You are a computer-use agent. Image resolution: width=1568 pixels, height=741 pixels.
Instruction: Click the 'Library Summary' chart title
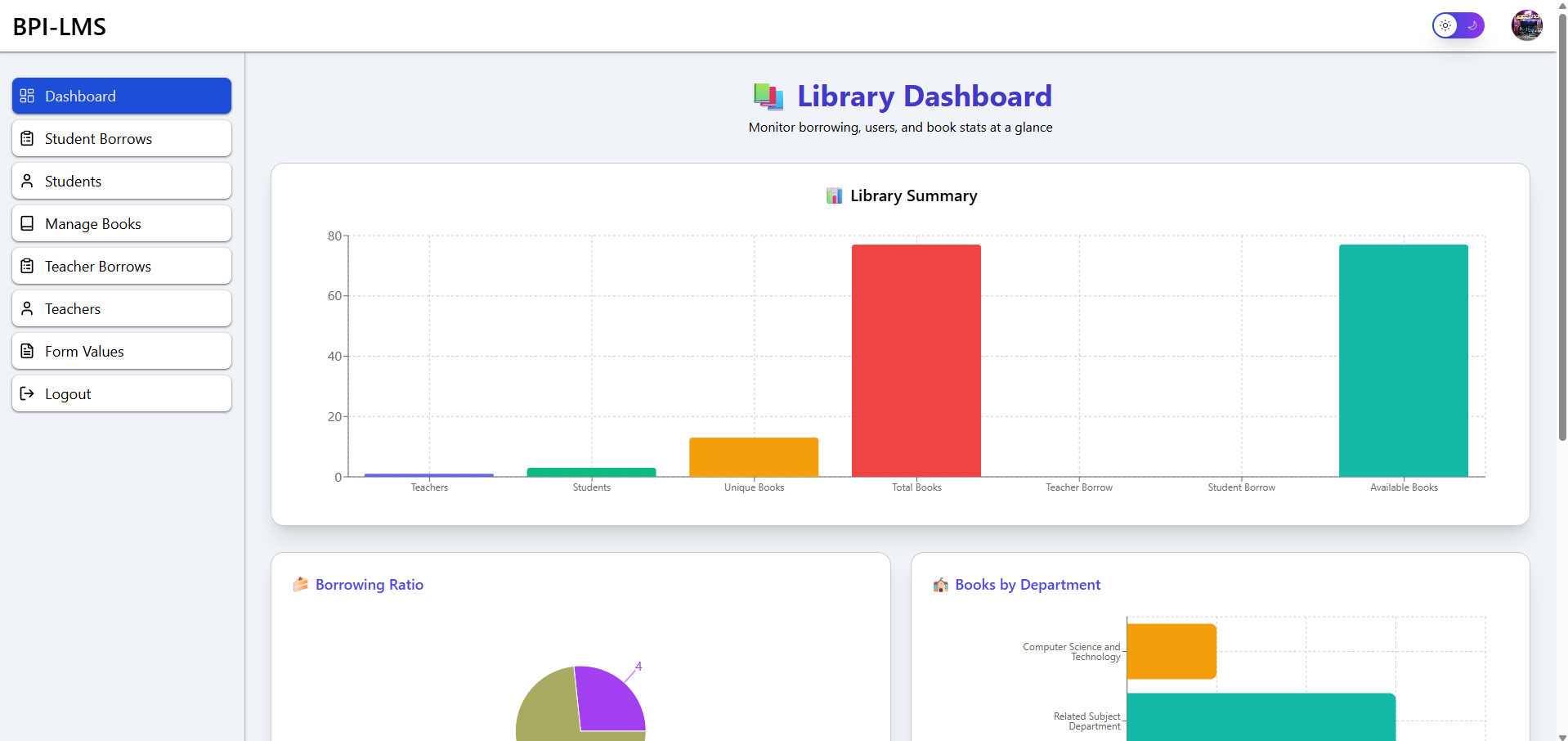click(913, 195)
